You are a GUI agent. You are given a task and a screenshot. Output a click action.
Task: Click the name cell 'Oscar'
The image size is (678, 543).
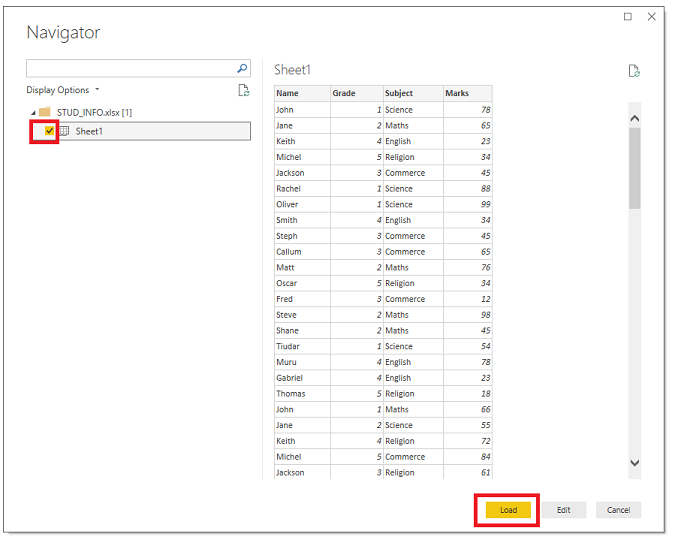click(302, 284)
